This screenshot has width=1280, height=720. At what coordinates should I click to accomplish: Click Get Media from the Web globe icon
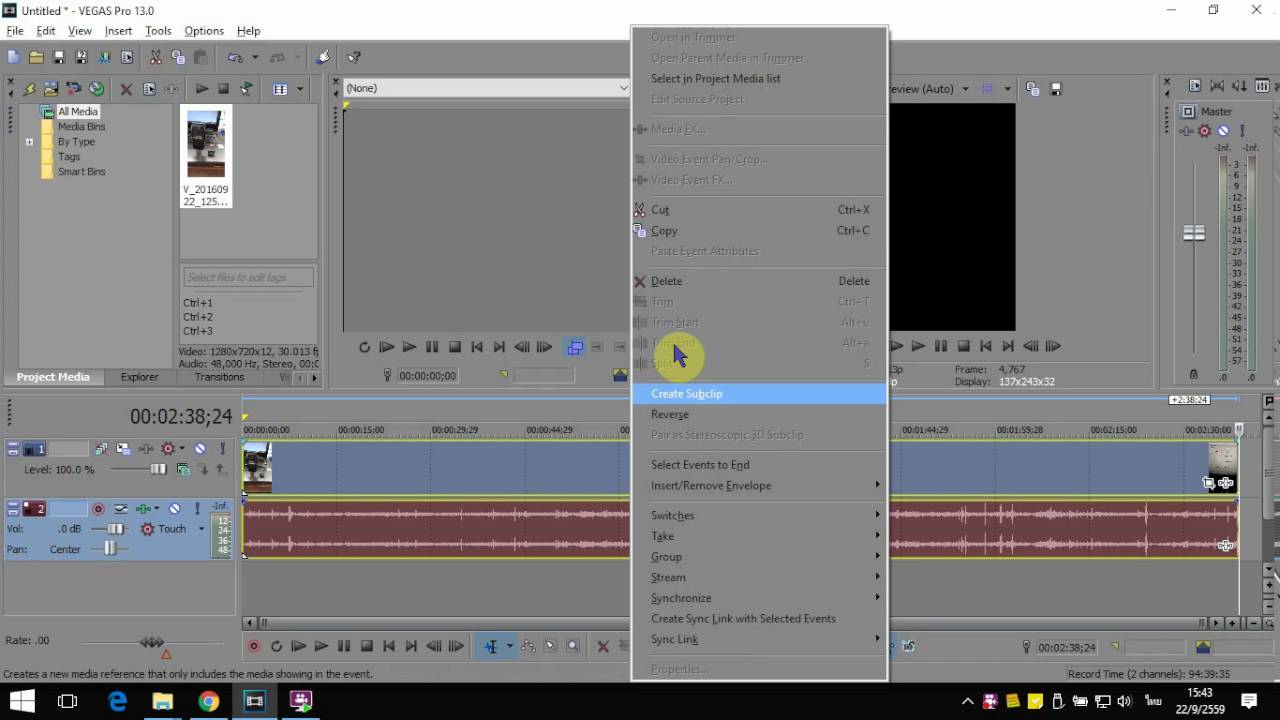tap(96, 89)
